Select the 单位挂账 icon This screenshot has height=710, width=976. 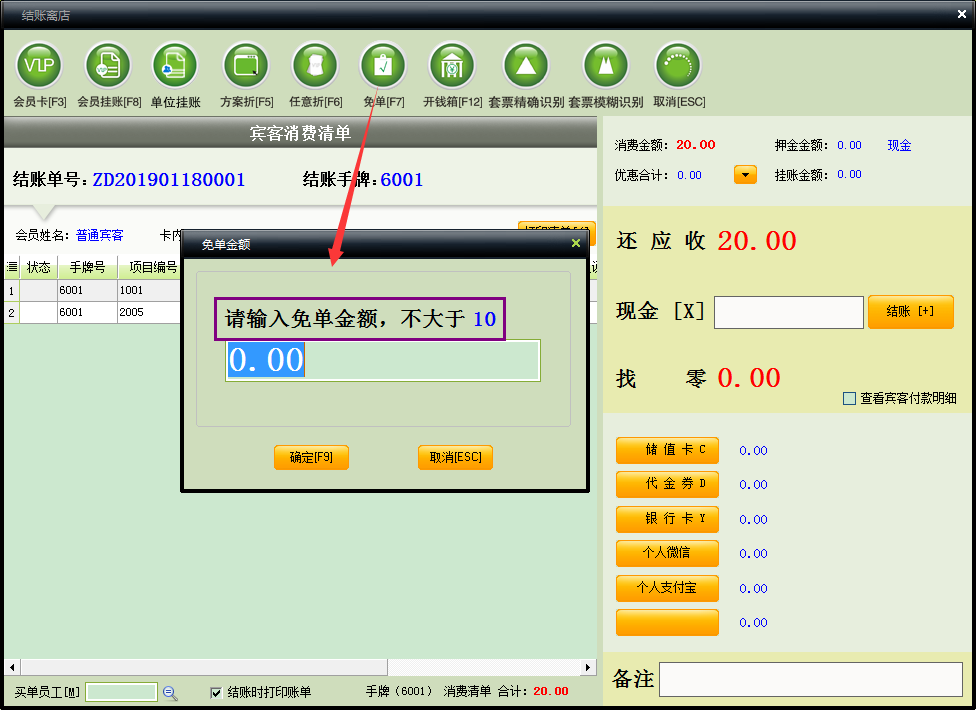click(x=175, y=66)
